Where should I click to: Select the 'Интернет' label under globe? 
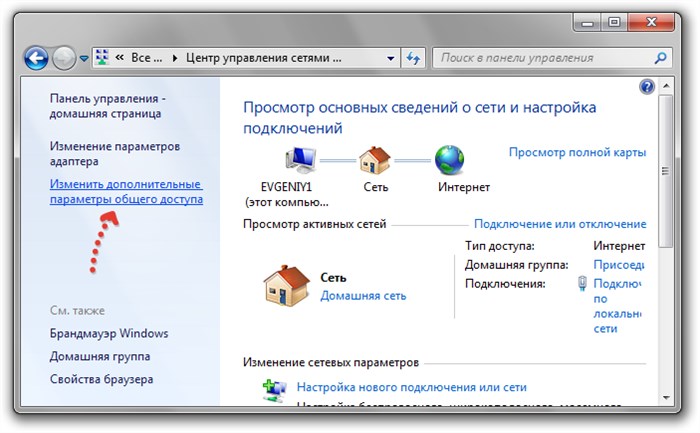click(x=464, y=187)
